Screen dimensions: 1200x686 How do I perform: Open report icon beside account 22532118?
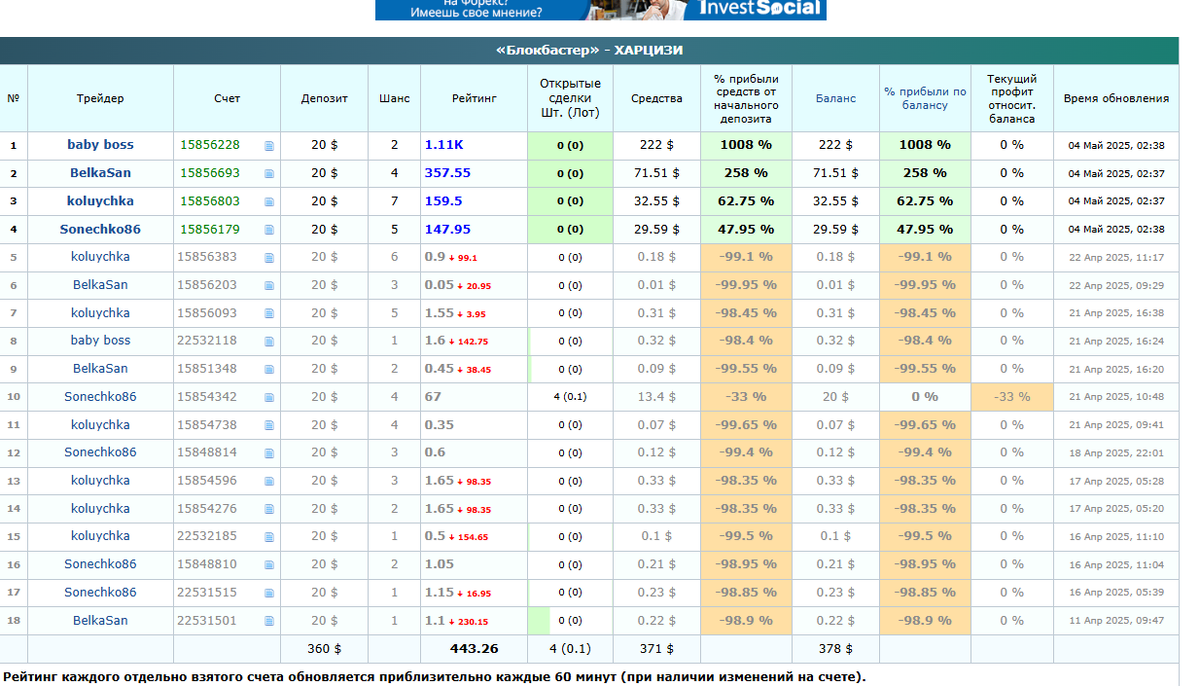click(269, 342)
